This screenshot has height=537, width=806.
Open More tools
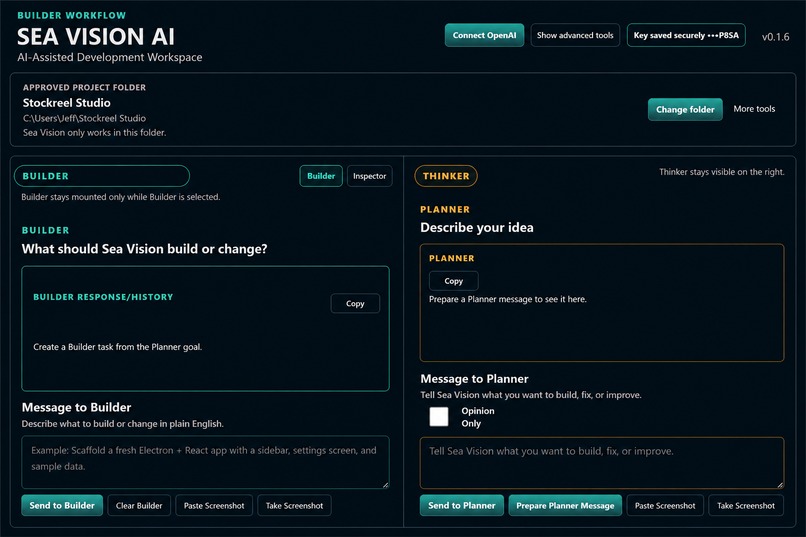(754, 109)
